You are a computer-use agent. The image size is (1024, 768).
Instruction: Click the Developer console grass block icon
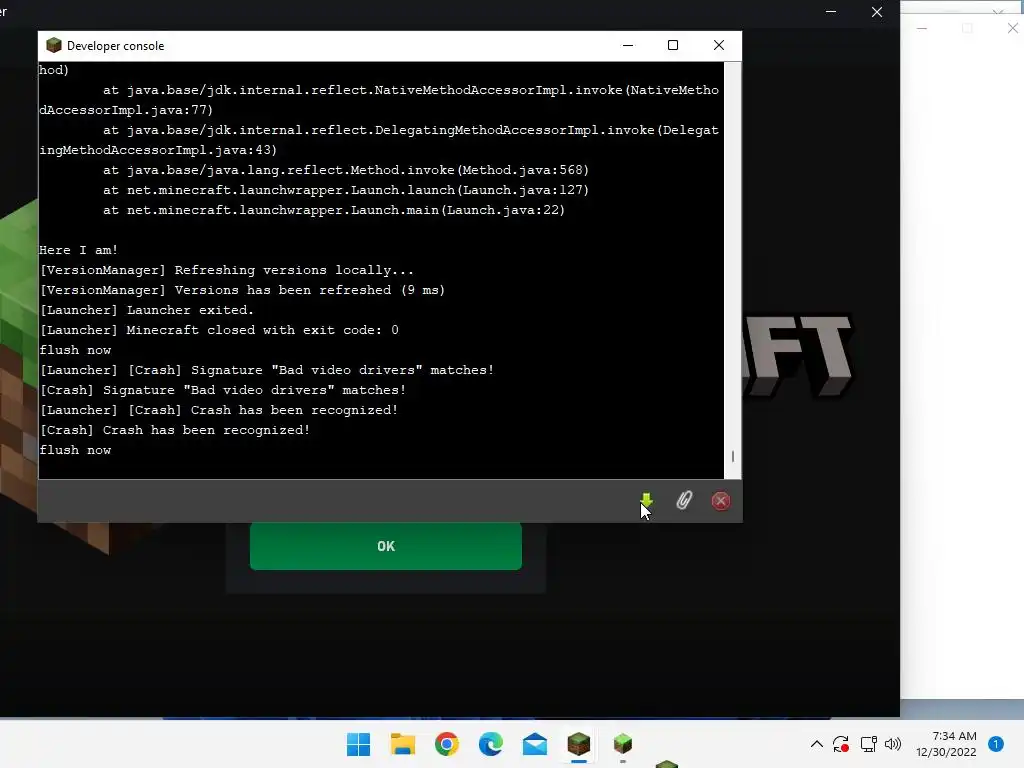click(54, 45)
